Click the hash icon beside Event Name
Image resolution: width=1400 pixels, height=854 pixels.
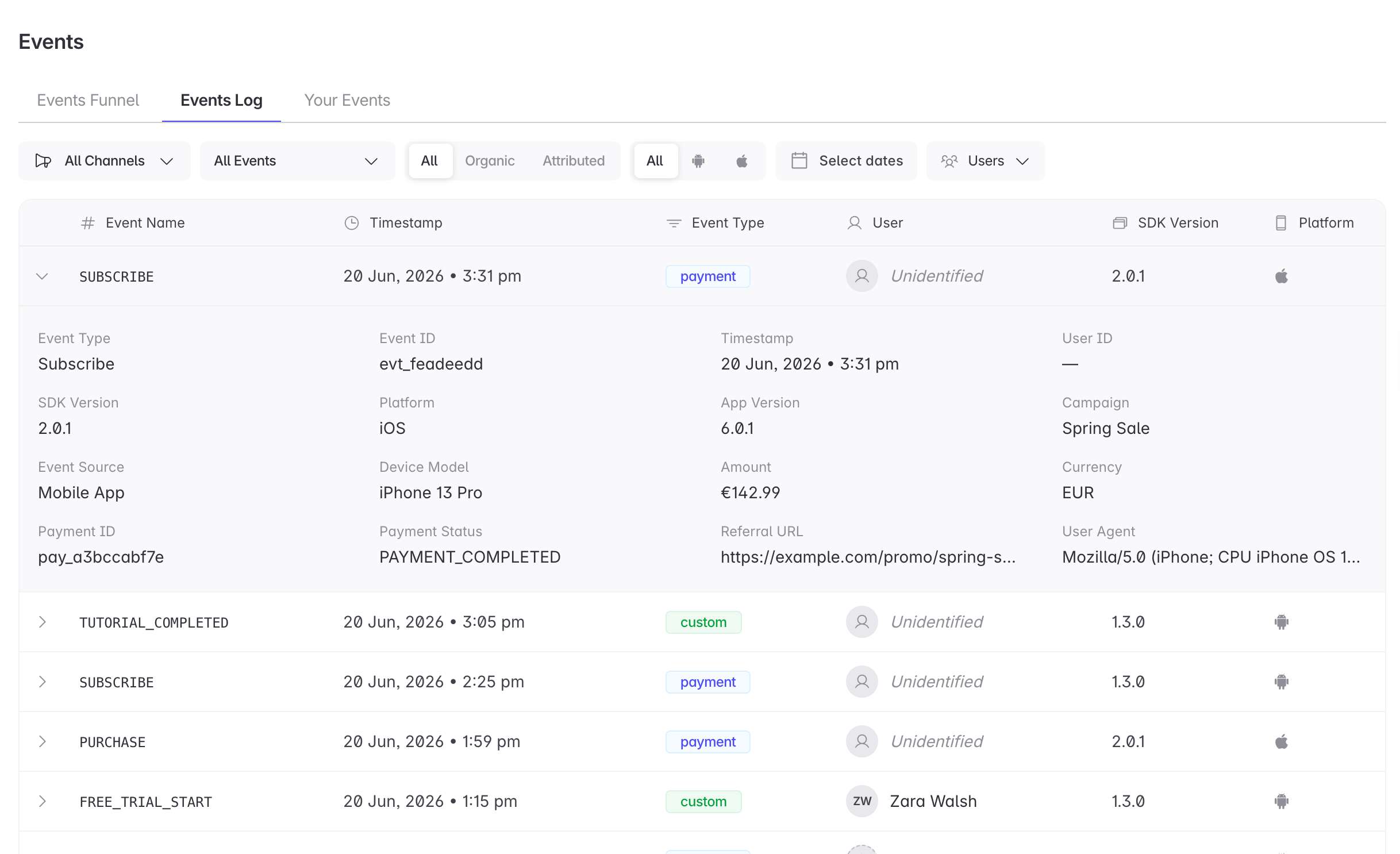[x=87, y=223]
